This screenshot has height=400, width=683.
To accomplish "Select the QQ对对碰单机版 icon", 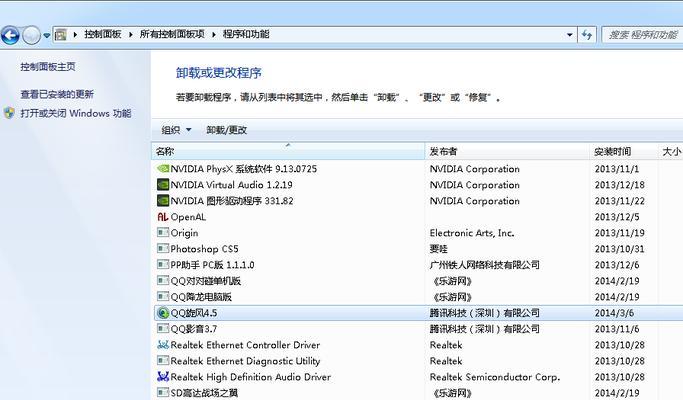I will (x=162, y=281).
